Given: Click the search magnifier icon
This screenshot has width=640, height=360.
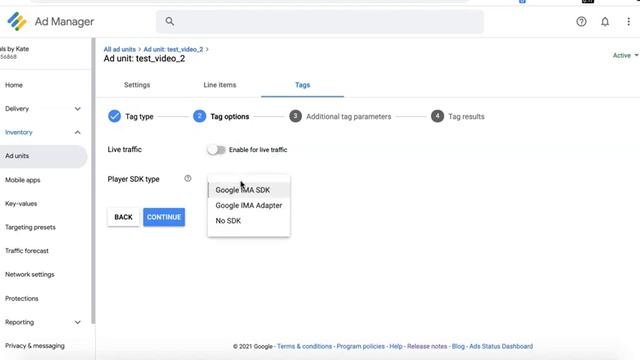Looking at the screenshot, I should (x=170, y=21).
